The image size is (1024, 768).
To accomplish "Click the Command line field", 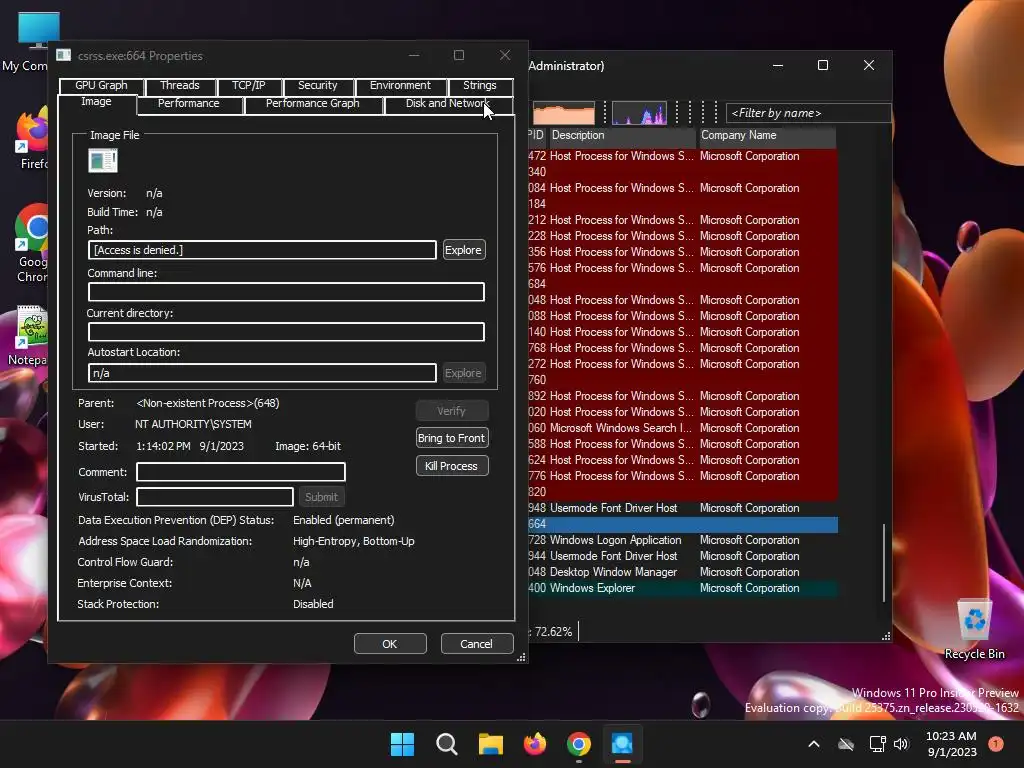I will (286, 292).
